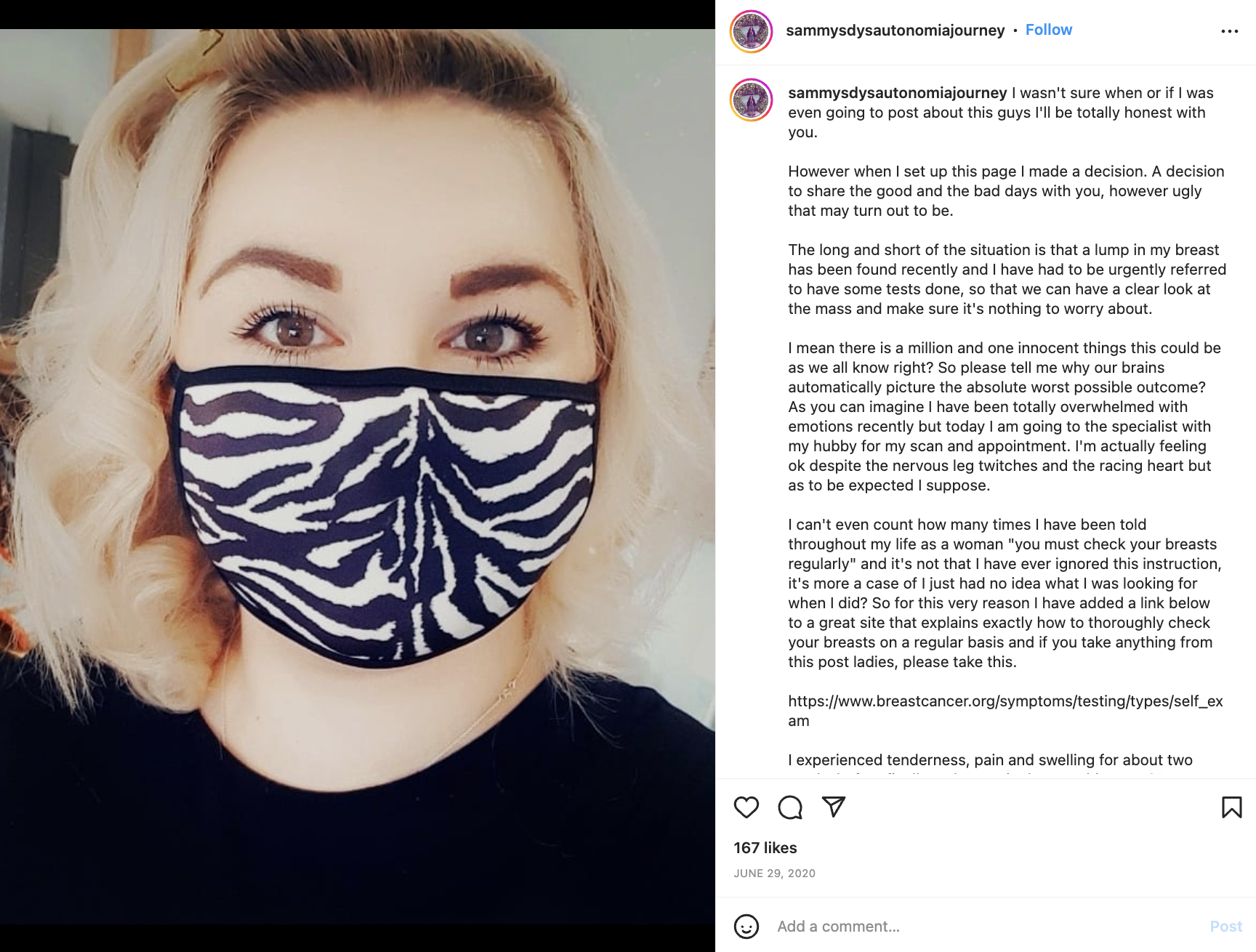Screen dimensions: 1256x952
Task: Click the header profile avatar
Action: pos(751,31)
